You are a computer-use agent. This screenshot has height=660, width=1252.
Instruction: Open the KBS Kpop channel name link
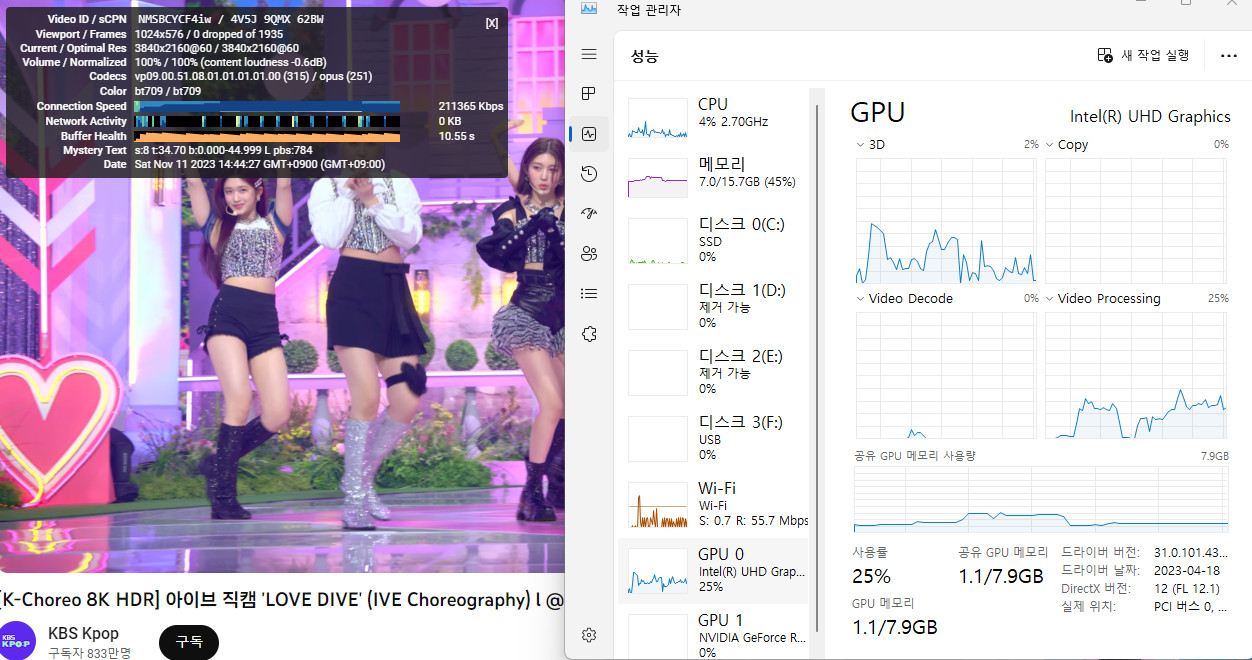point(83,633)
